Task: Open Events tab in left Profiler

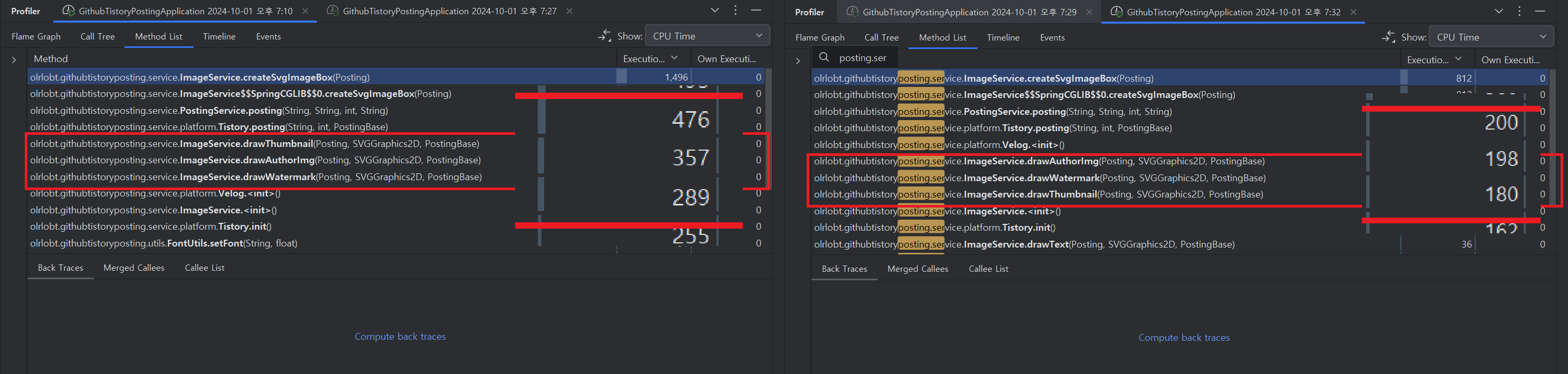Action: (268, 36)
